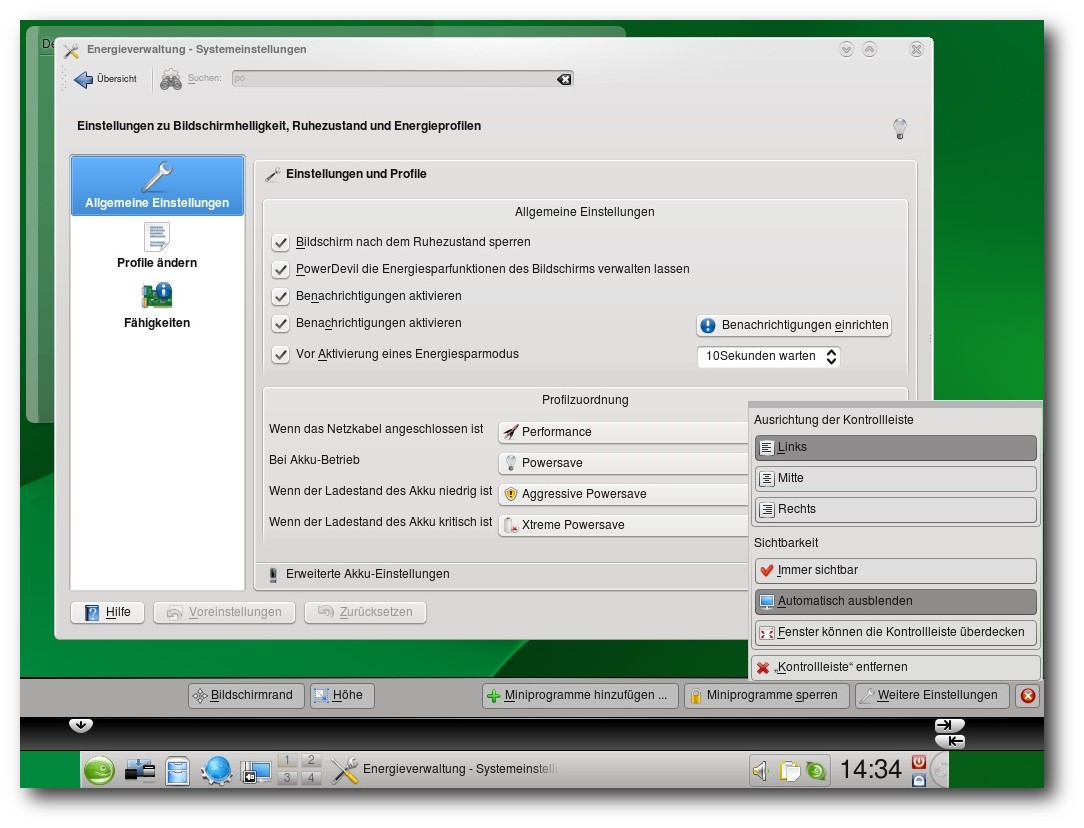Click the green NVIDIA tray icon

pyautogui.click(x=816, y=771)
